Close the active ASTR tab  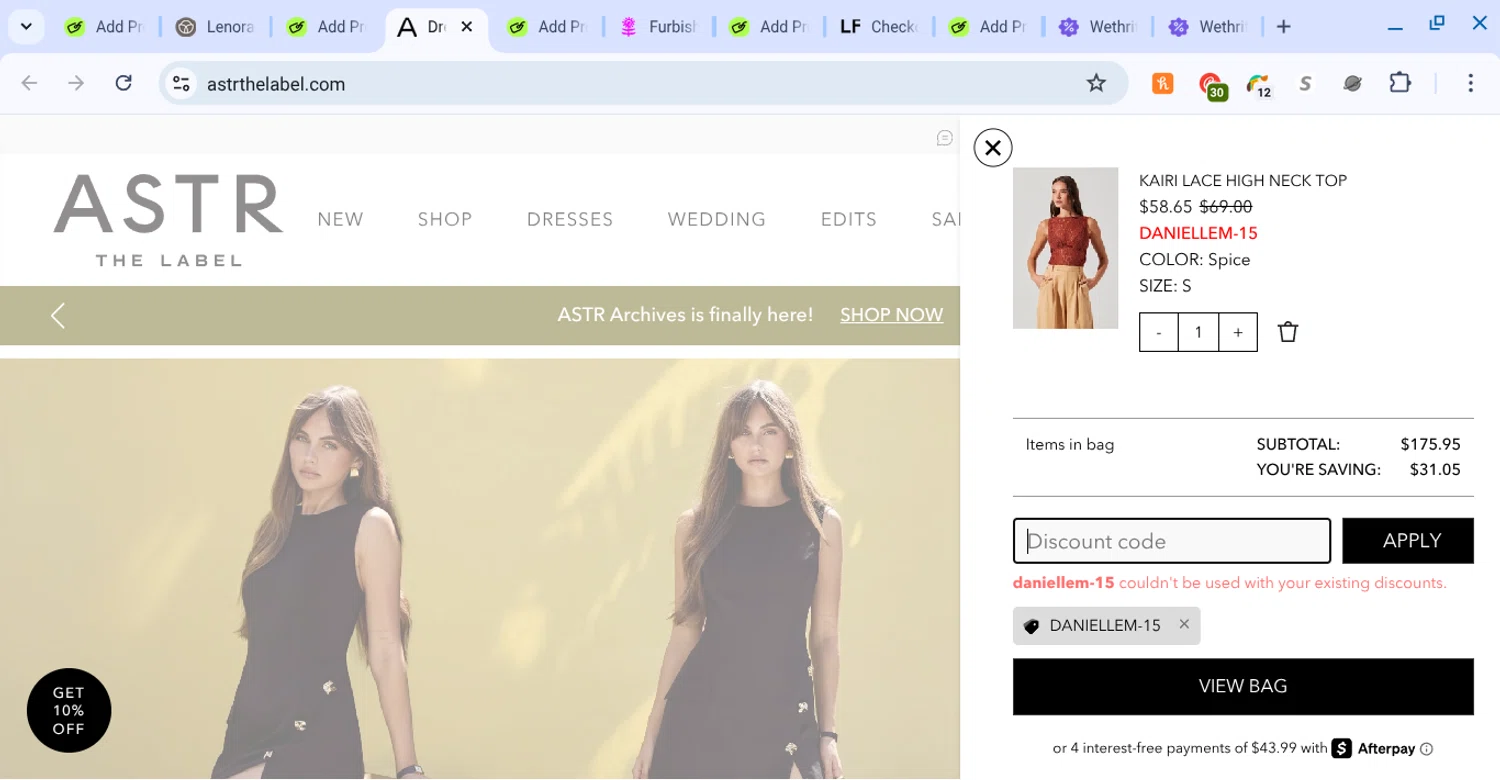point(466,27)
